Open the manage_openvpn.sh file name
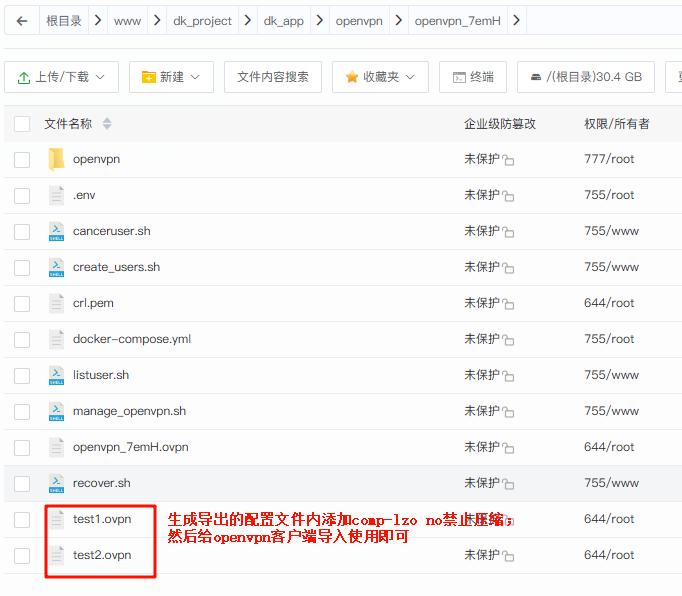Viewport: 682px width, 596px height. [129, 411]
